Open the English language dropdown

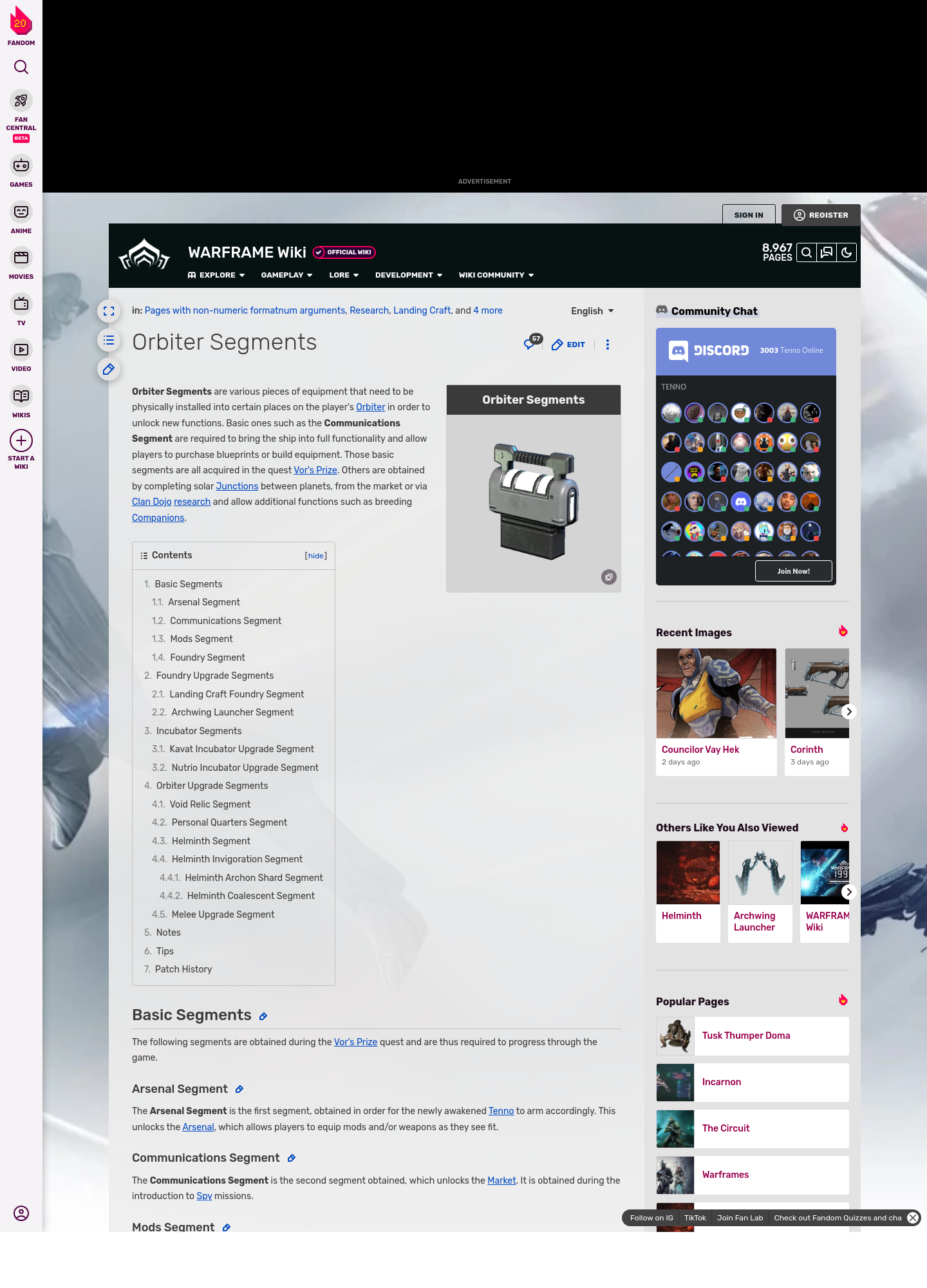tap(592, 311)
